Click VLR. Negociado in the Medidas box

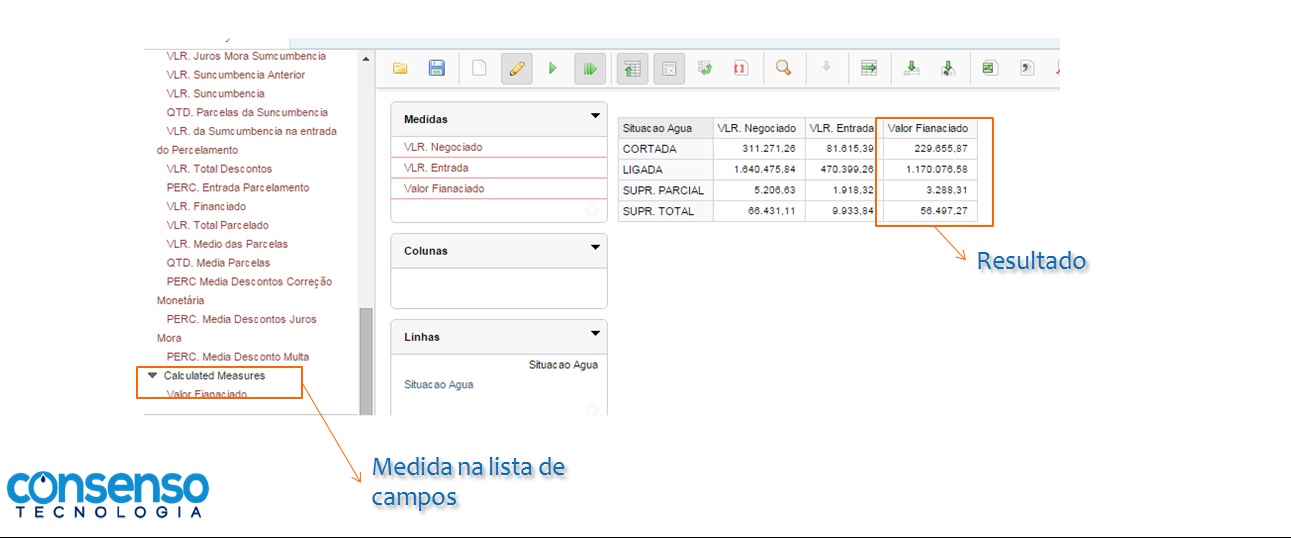coord(443,148)
